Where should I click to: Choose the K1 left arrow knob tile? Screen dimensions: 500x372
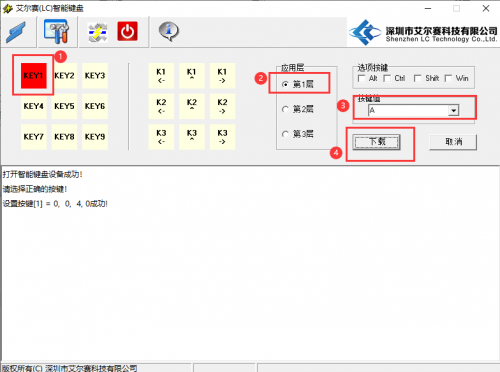tap(161, 76)
